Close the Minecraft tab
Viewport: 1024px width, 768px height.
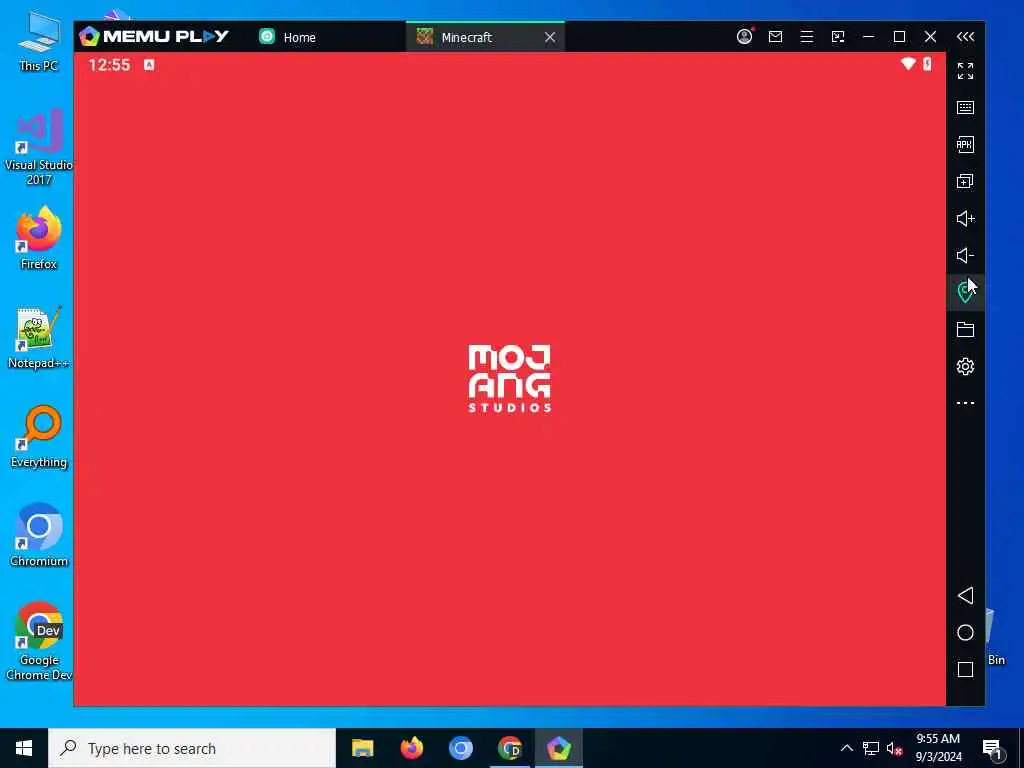(550, 37)
